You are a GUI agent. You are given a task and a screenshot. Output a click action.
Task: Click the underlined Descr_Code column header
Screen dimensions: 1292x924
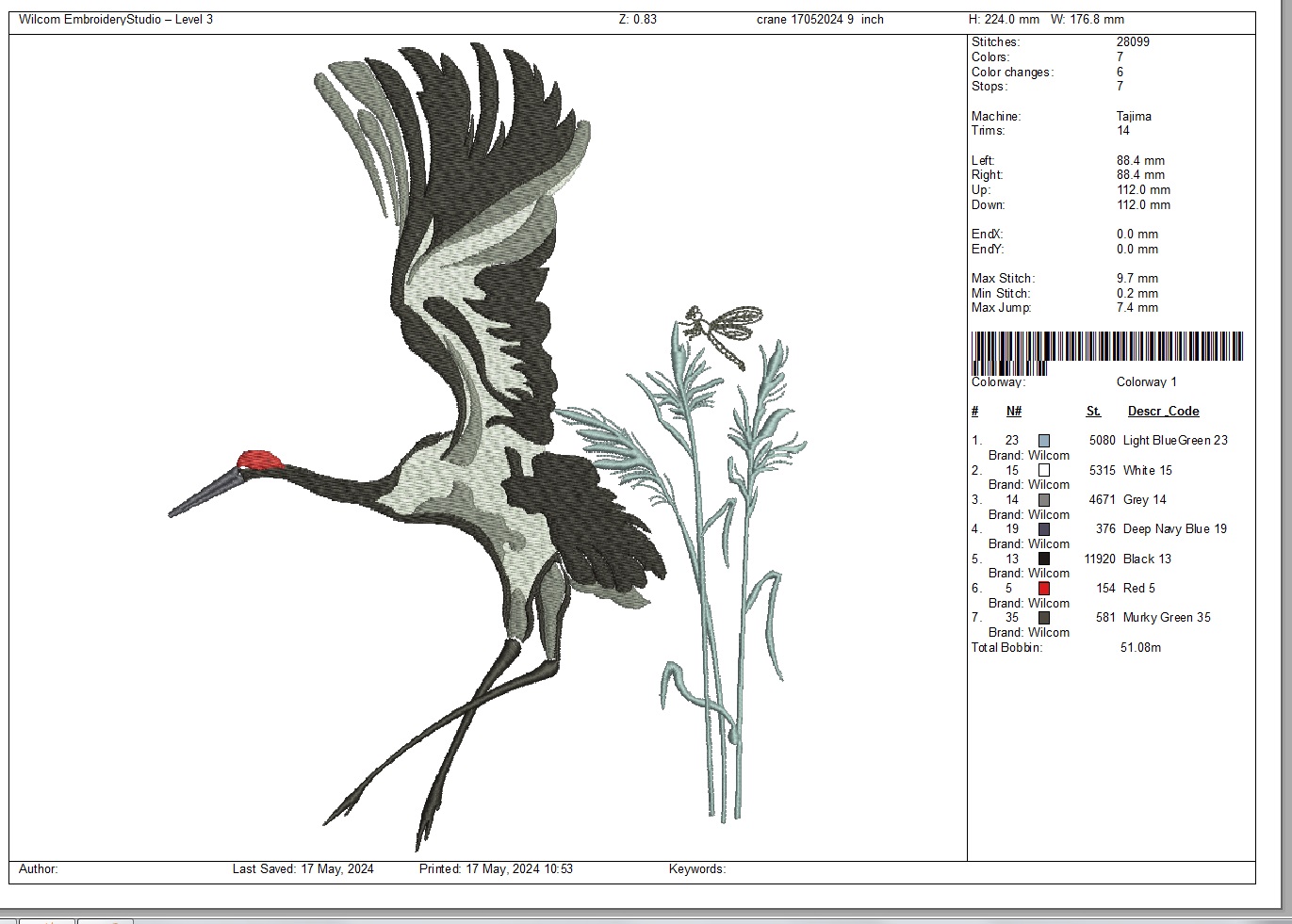click(1163, 412)
